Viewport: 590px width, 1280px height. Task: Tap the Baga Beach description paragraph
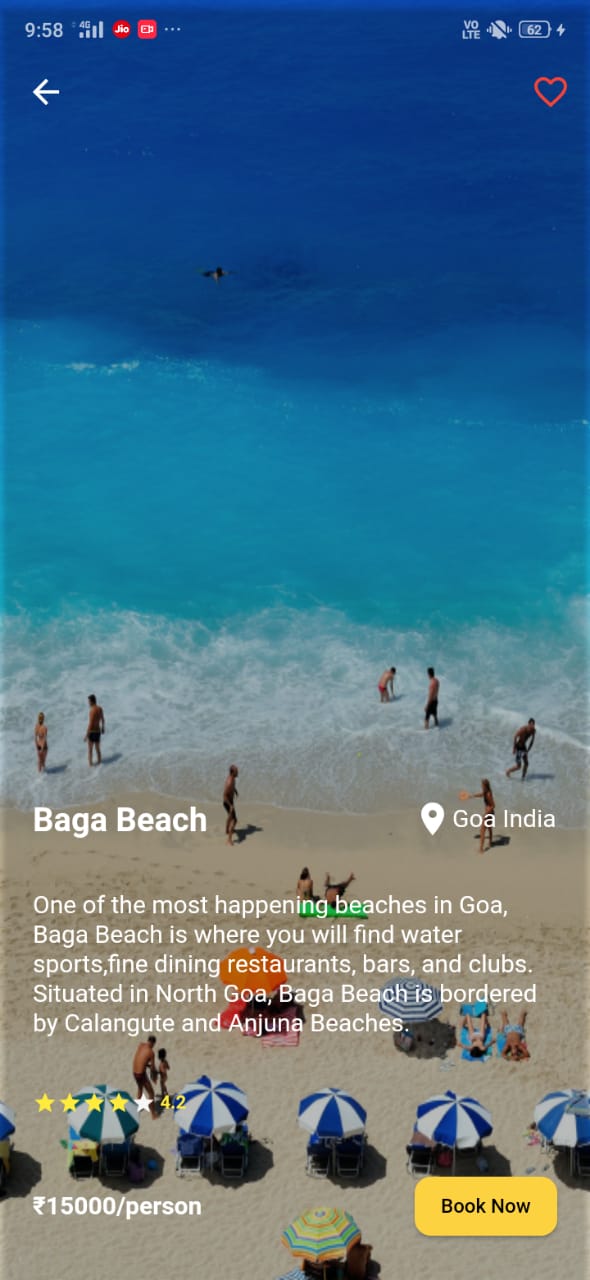pos(285,965)
